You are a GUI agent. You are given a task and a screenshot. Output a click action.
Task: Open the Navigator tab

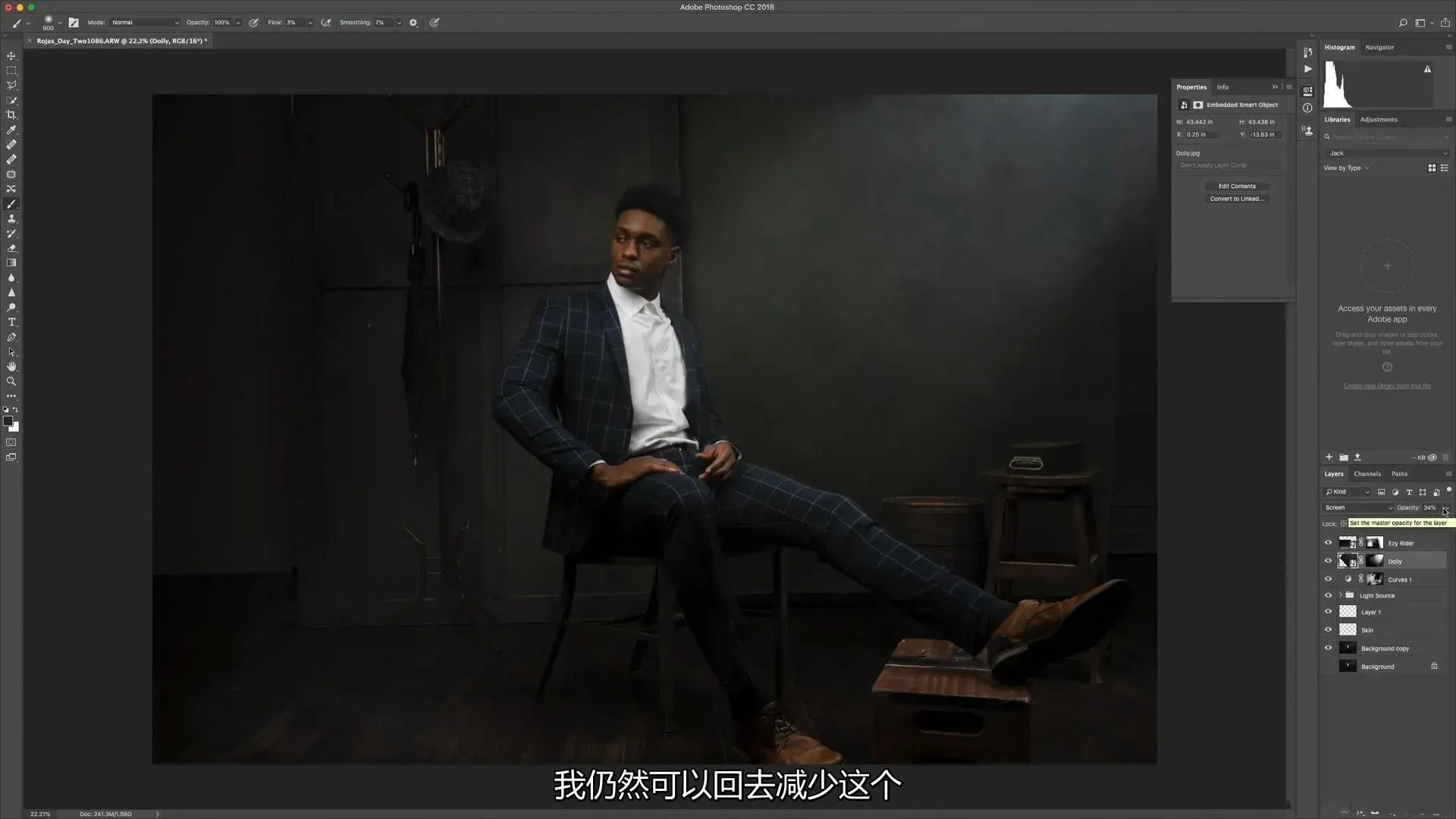tap(1379, 47)
